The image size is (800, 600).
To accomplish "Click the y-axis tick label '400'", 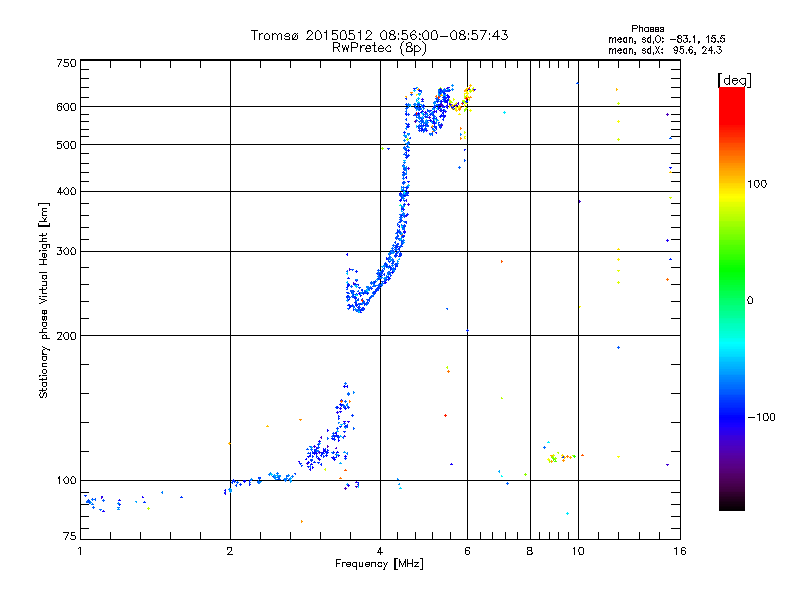I will (67, 192).
